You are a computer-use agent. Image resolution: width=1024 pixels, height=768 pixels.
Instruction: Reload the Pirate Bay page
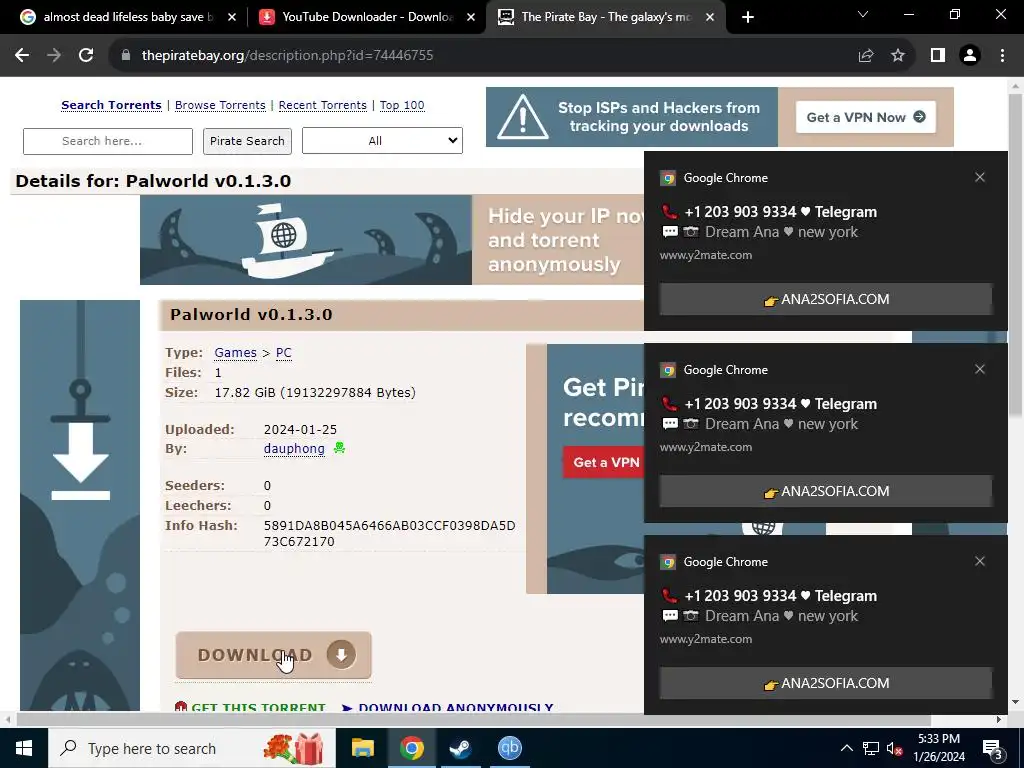point(86,56)
